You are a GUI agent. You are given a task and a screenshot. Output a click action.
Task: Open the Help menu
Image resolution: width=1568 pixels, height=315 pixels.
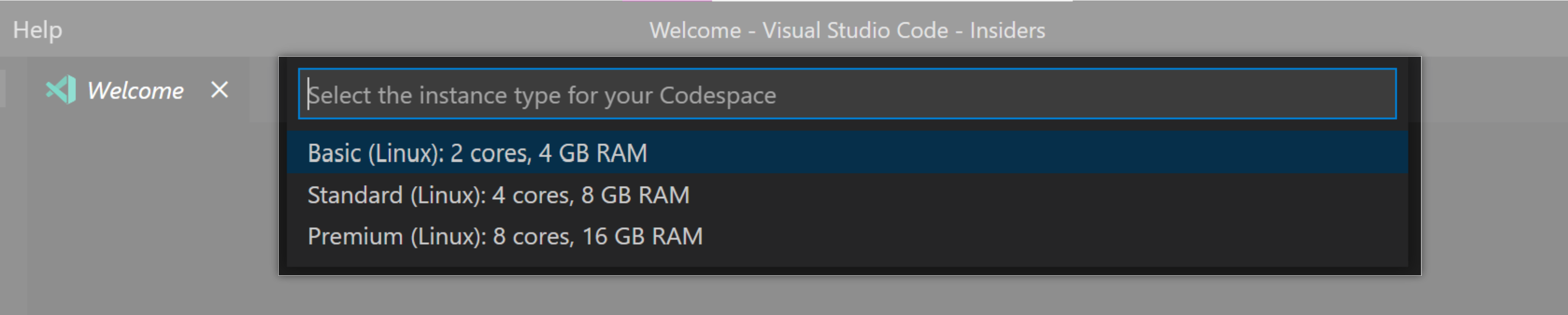point(37,30)
